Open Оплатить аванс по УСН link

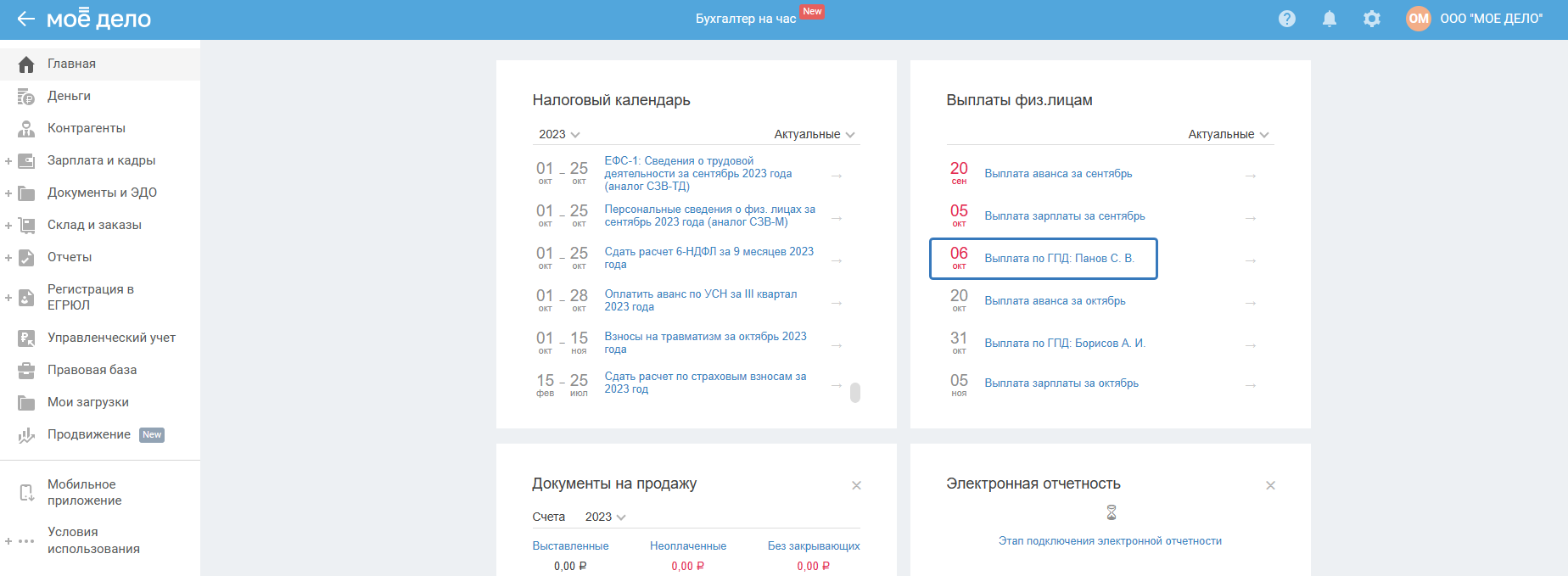click(x=701, y=300)
